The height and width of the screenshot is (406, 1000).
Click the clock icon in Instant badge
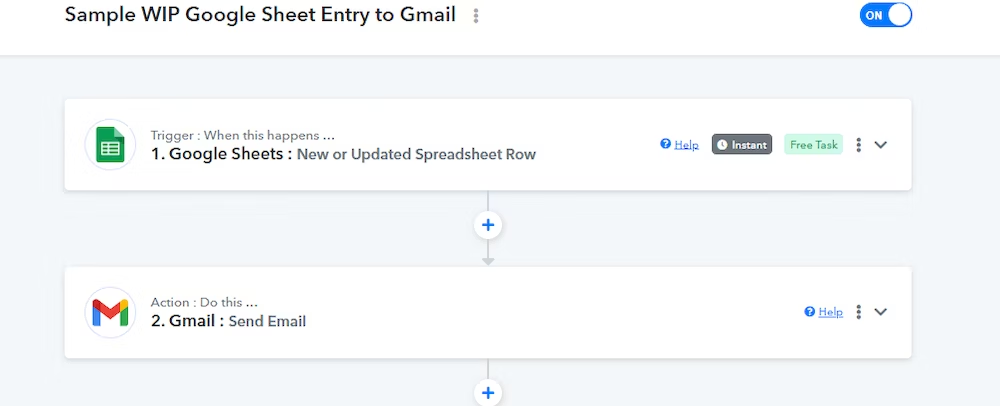[x=722, y=145]
